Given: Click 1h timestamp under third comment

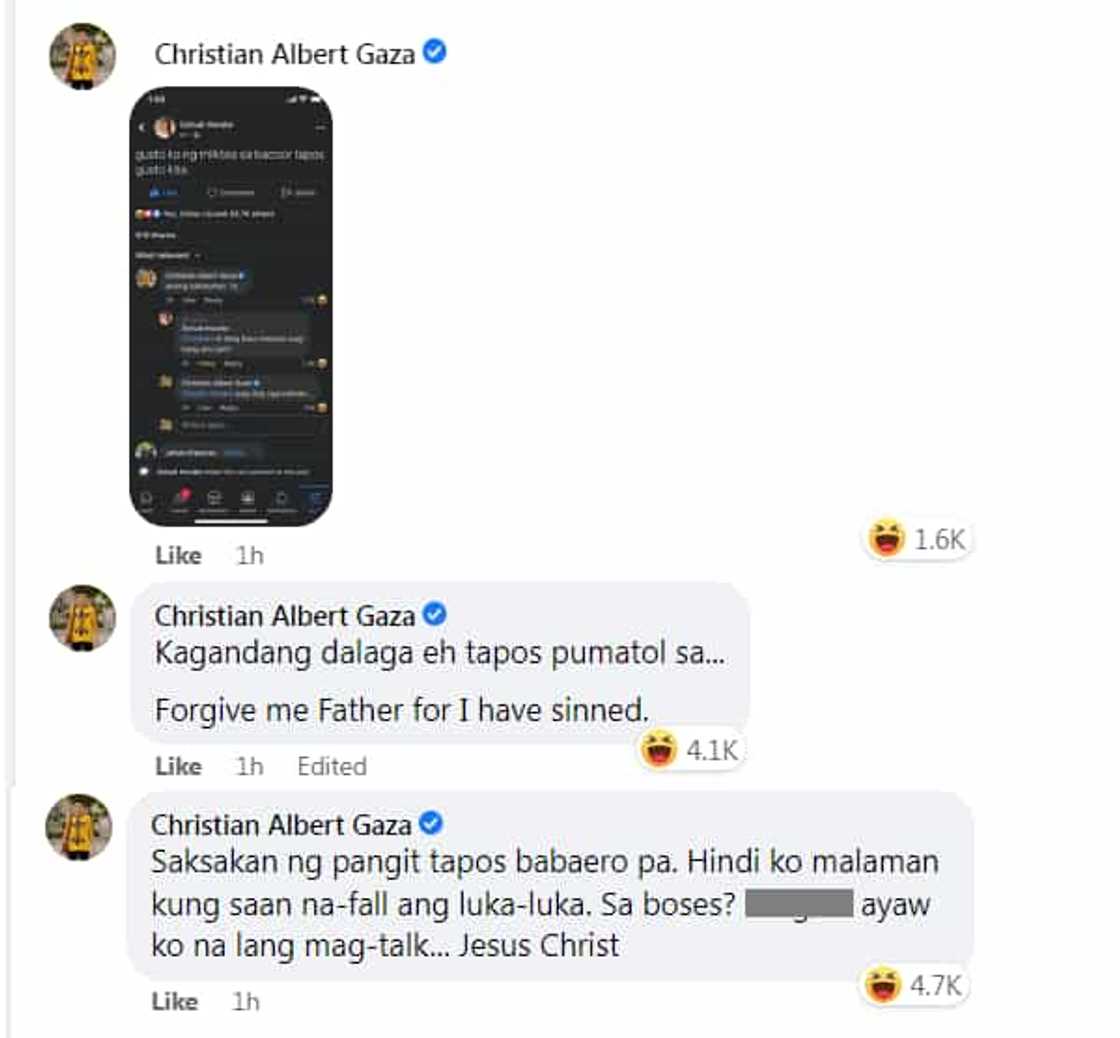Looking at the screenshot, I should tap(246, 1002).
